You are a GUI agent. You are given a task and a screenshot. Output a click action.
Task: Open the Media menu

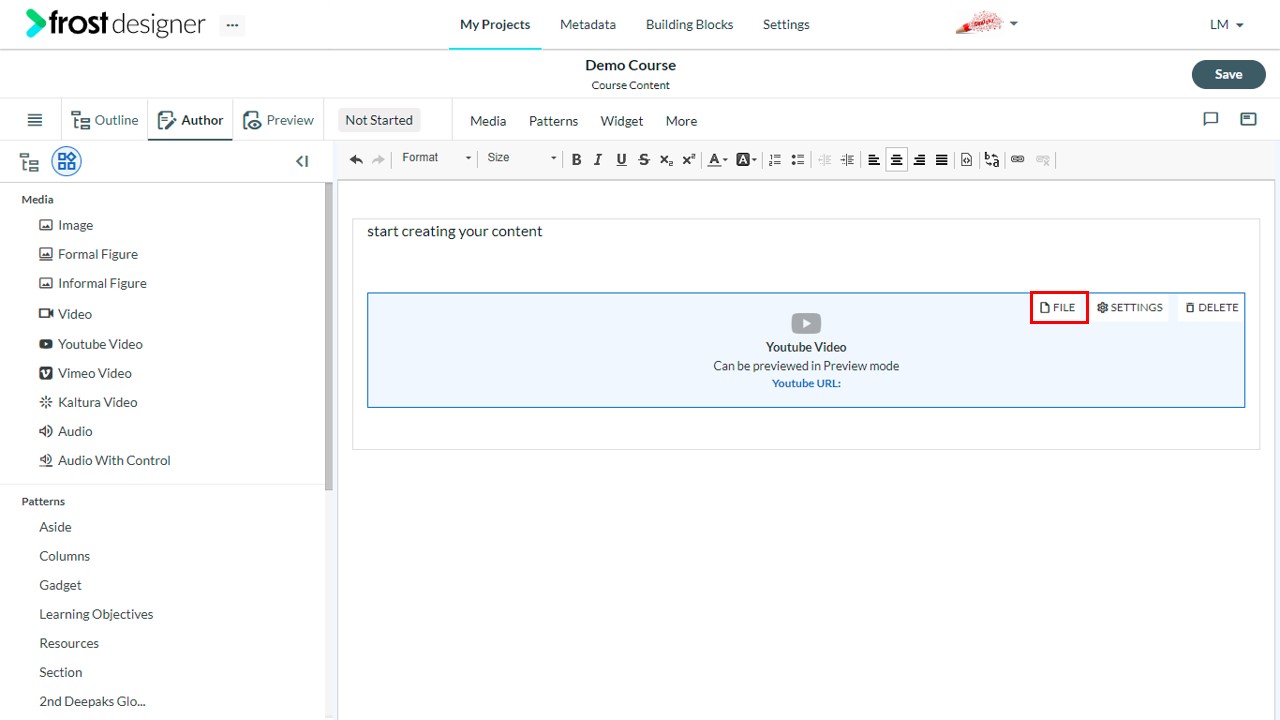[x=488, y=121]
